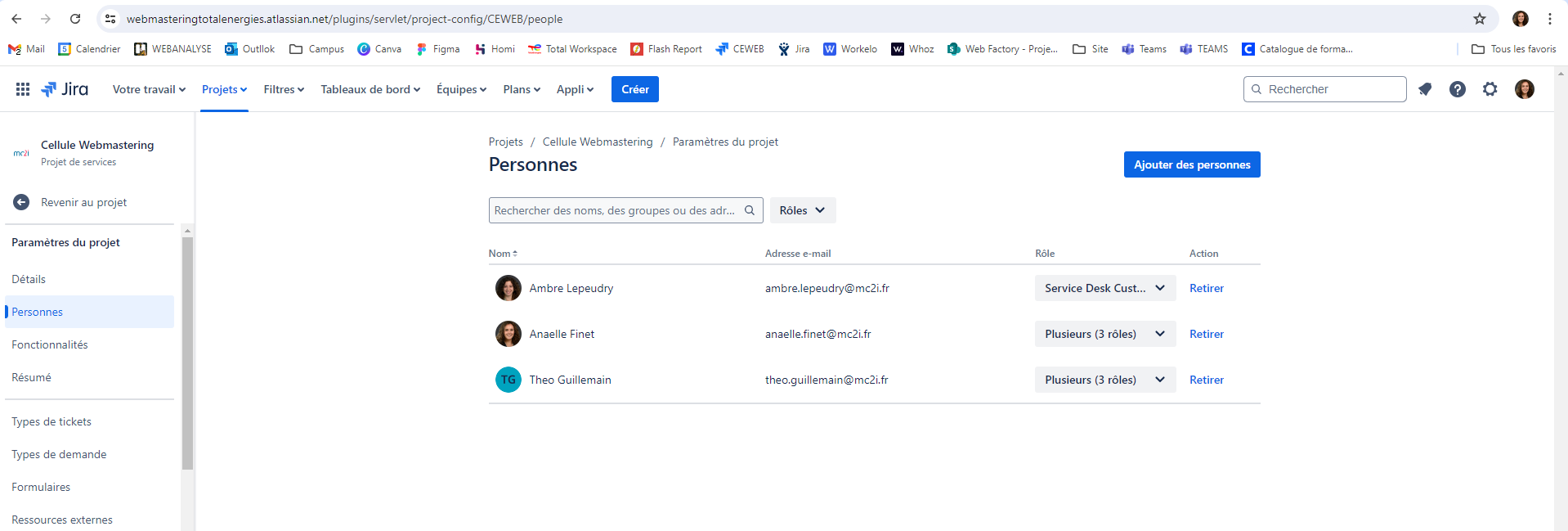Open the Jira settings gear icon
The width and height of the screenshot is (1568, 531).
click(x=1490, y=89)
